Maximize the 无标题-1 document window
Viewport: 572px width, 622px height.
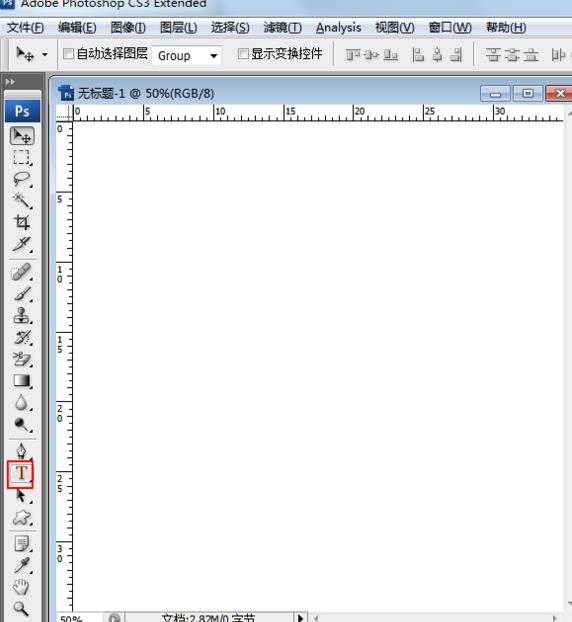coord(528,94)
